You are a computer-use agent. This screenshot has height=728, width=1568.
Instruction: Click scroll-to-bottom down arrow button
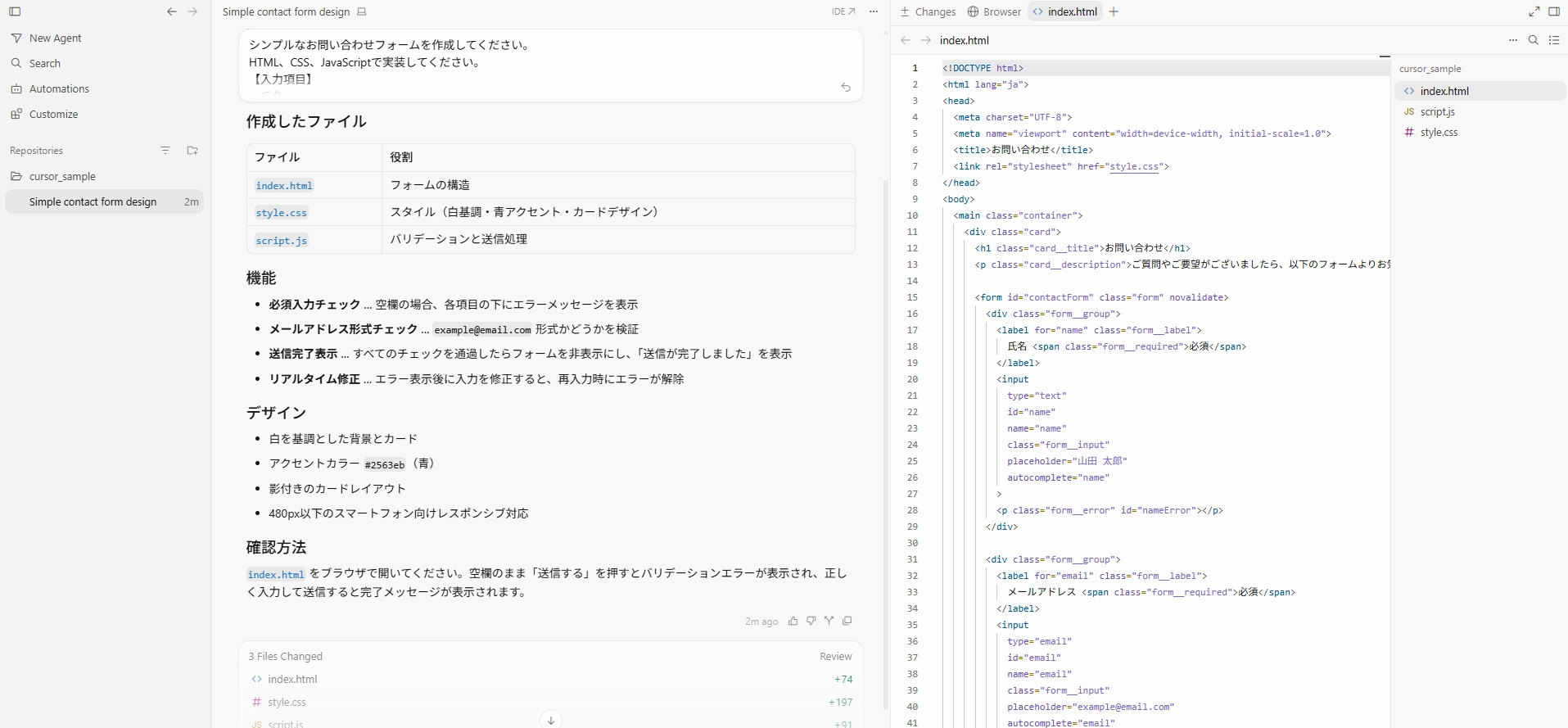[x=551, y=720]
